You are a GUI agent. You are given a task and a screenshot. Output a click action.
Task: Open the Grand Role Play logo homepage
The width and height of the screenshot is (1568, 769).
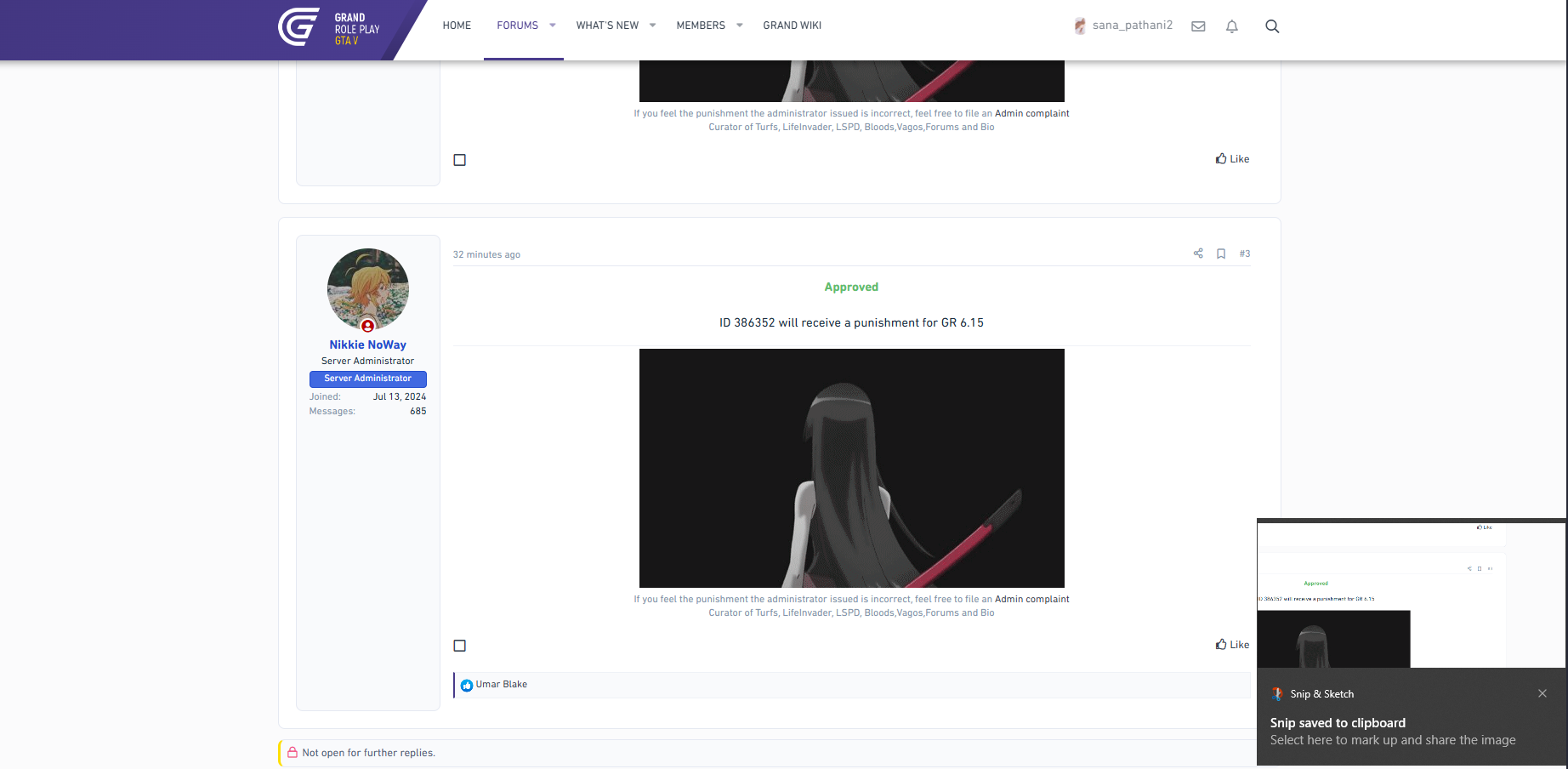tap(329, 27)
